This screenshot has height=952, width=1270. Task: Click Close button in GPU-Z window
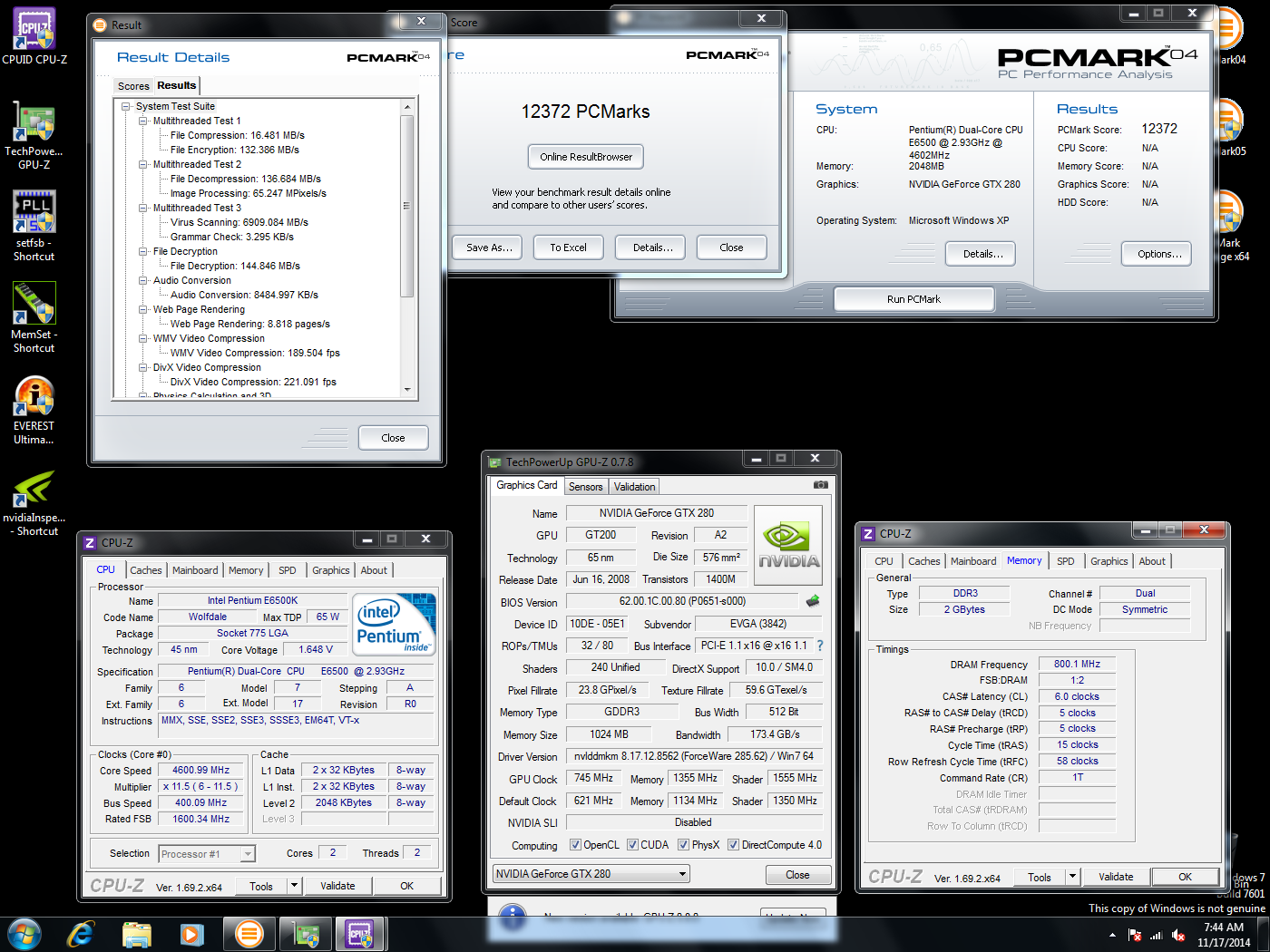click(797, 875)
